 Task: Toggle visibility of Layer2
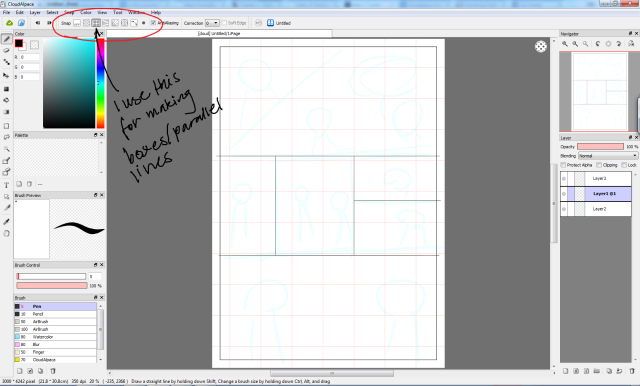564,209
